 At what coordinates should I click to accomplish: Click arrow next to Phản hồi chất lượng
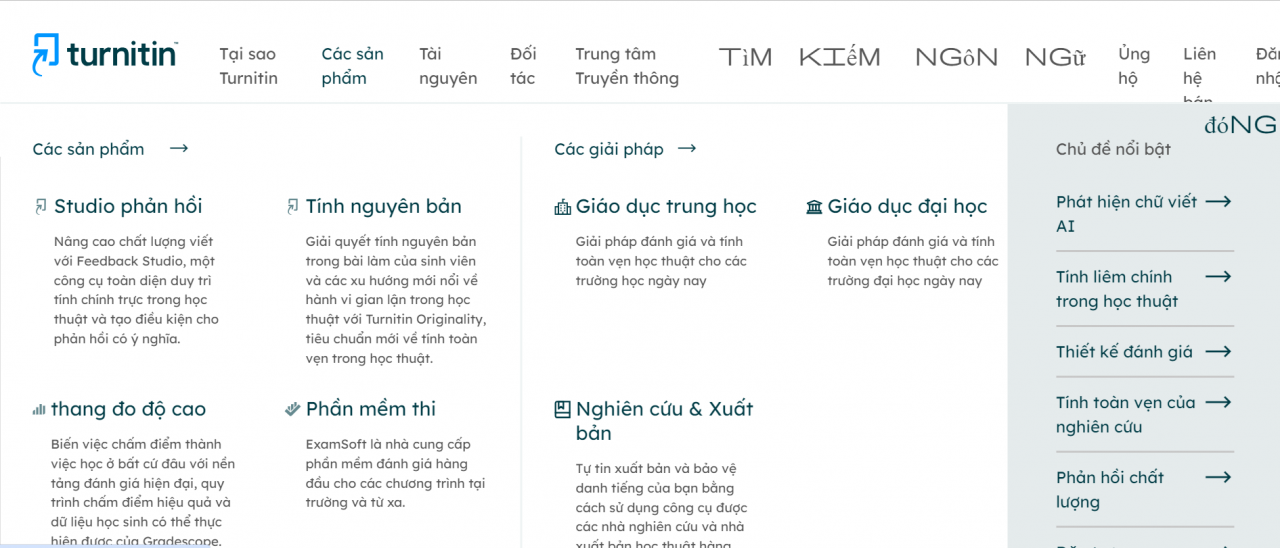point(1218,477)
